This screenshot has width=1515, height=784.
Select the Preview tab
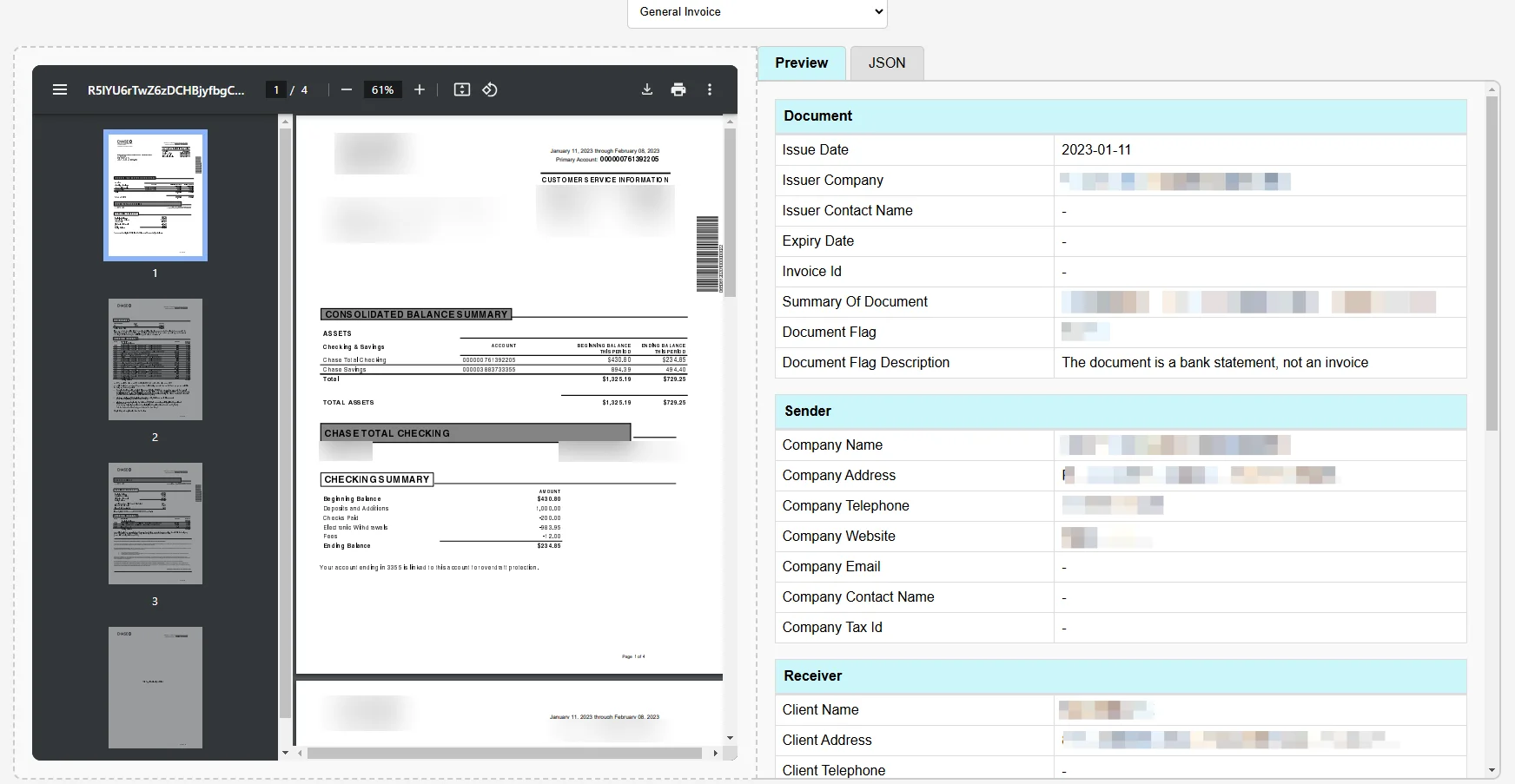click(801, 63)
